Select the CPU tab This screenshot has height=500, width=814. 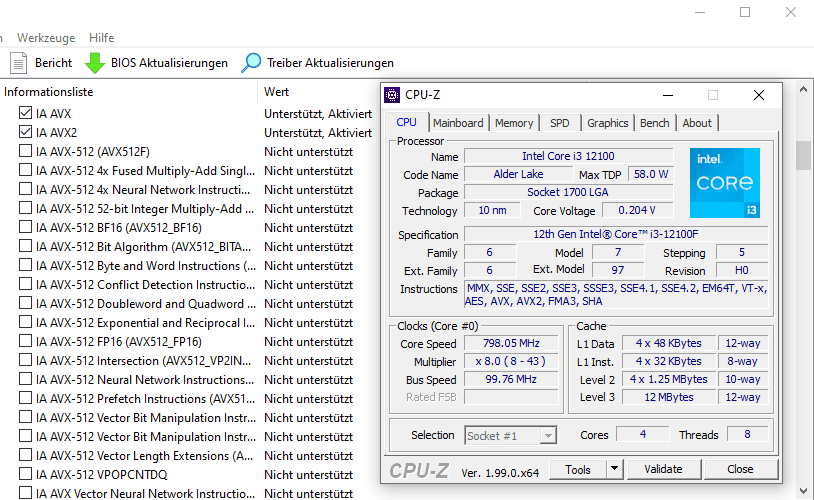[x=406, y=122]
